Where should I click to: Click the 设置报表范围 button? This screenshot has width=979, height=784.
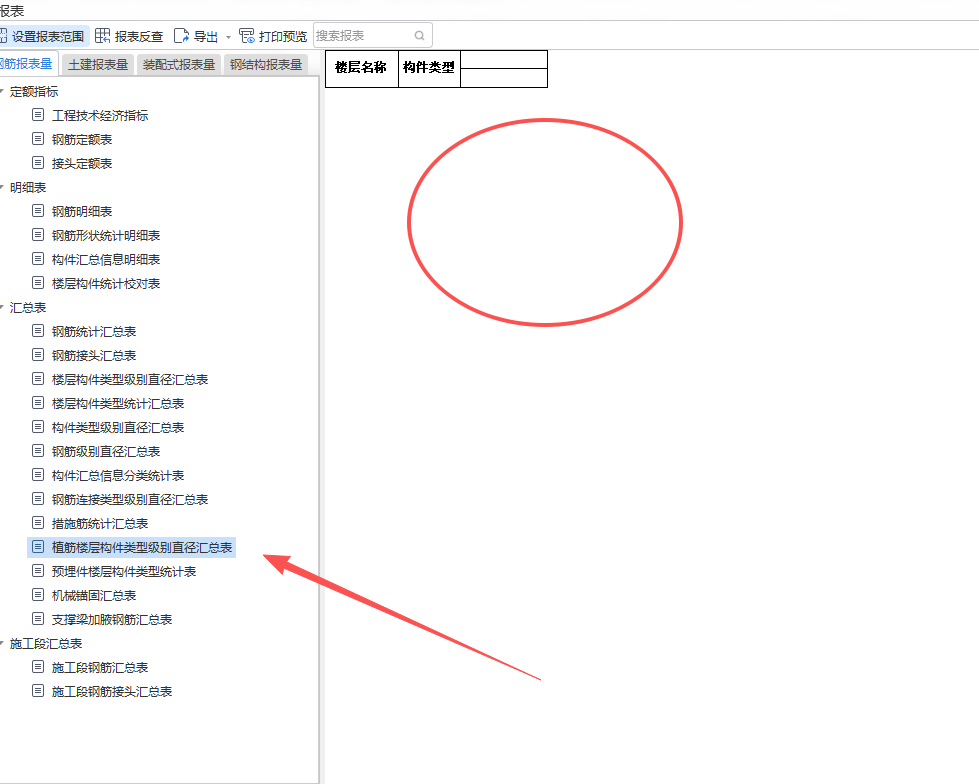(45, 34)
